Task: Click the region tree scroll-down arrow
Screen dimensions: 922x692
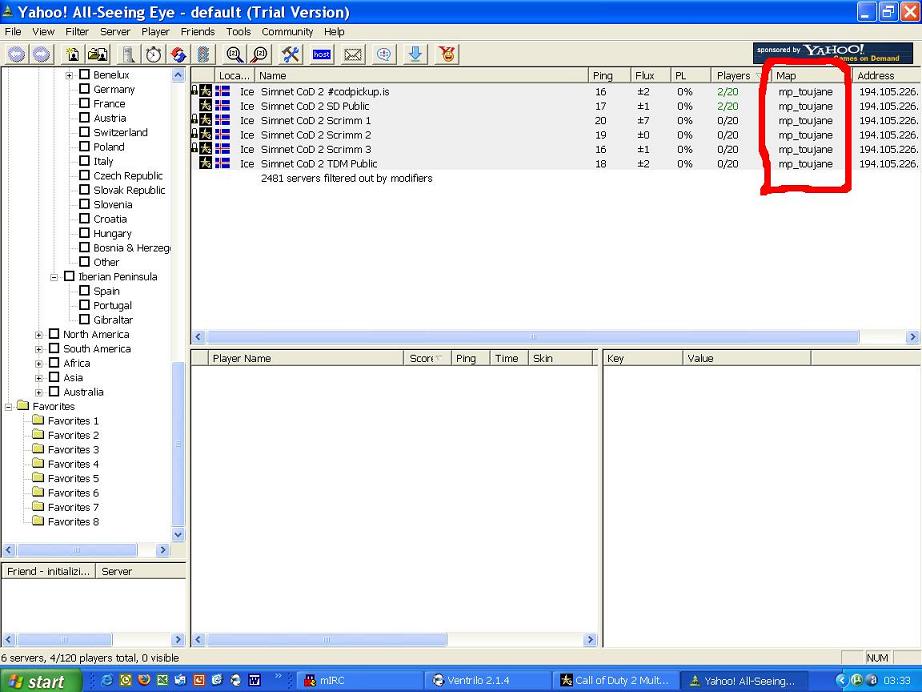Action: pyautogui.click(x=178, y=535)
